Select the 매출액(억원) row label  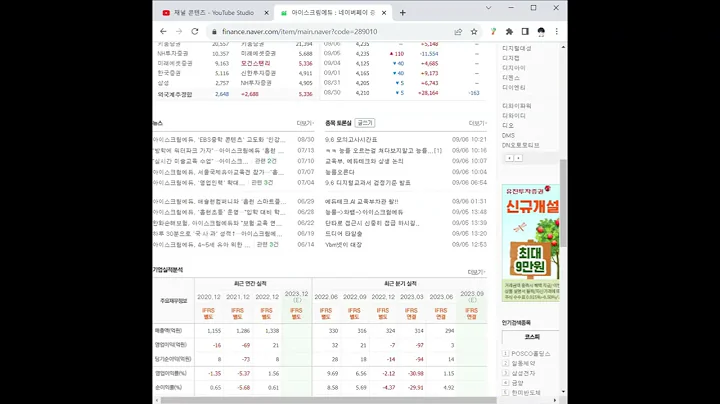coord(169,331)
